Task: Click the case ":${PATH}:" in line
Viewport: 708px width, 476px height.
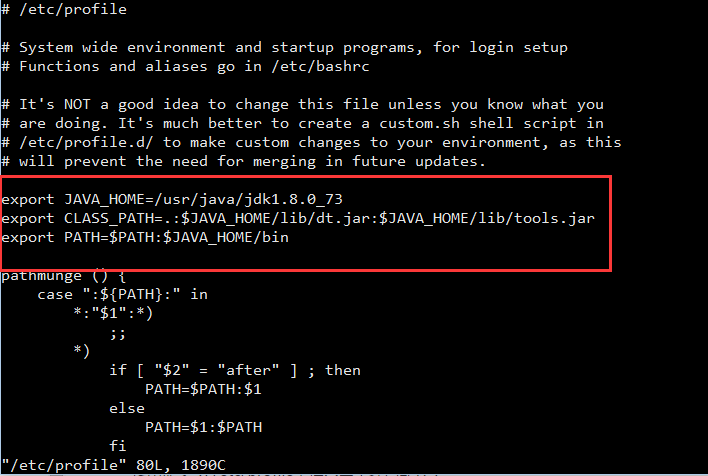Action: coord(122,294)
